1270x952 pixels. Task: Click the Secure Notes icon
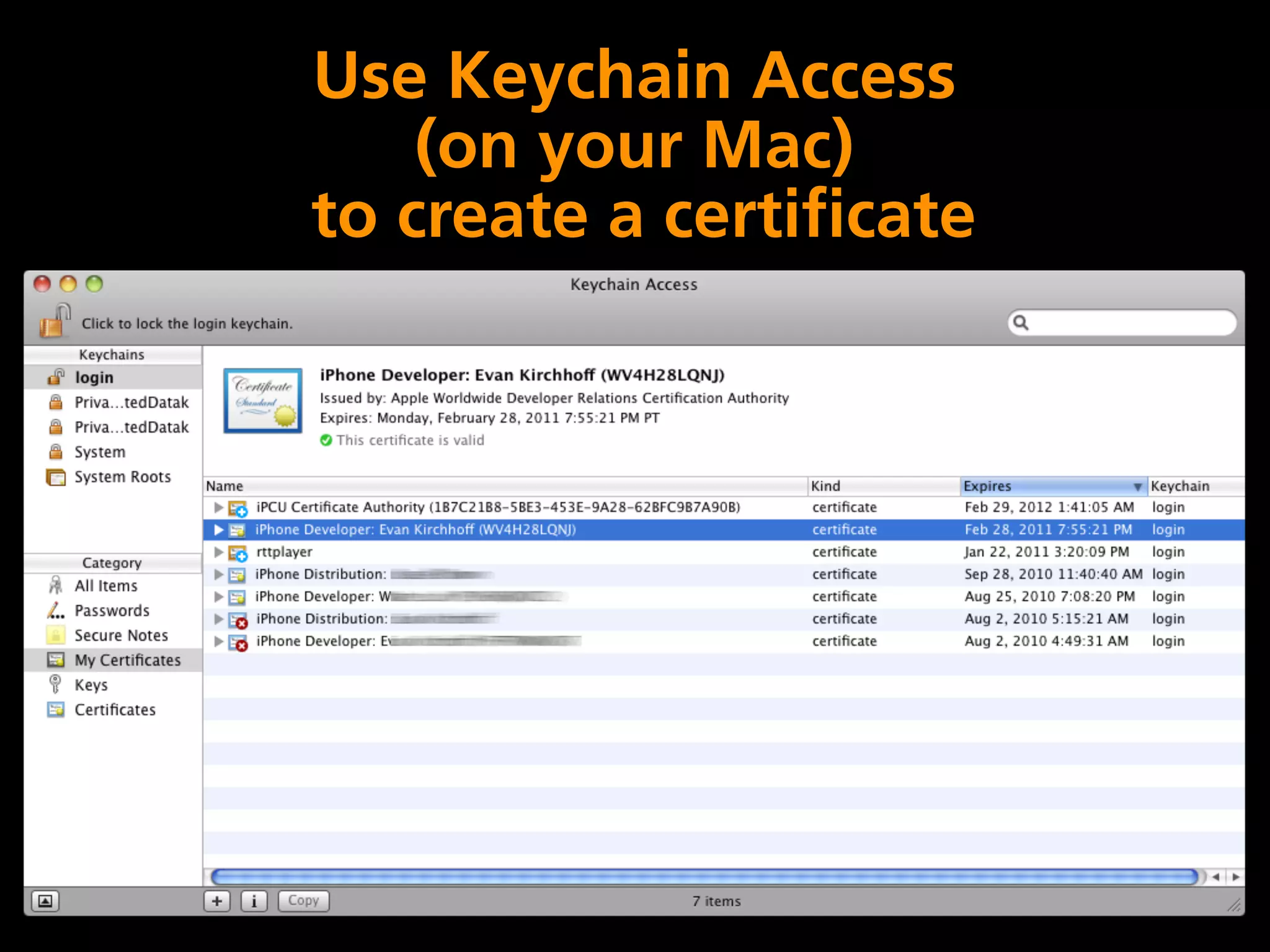(x=56, y=635)
